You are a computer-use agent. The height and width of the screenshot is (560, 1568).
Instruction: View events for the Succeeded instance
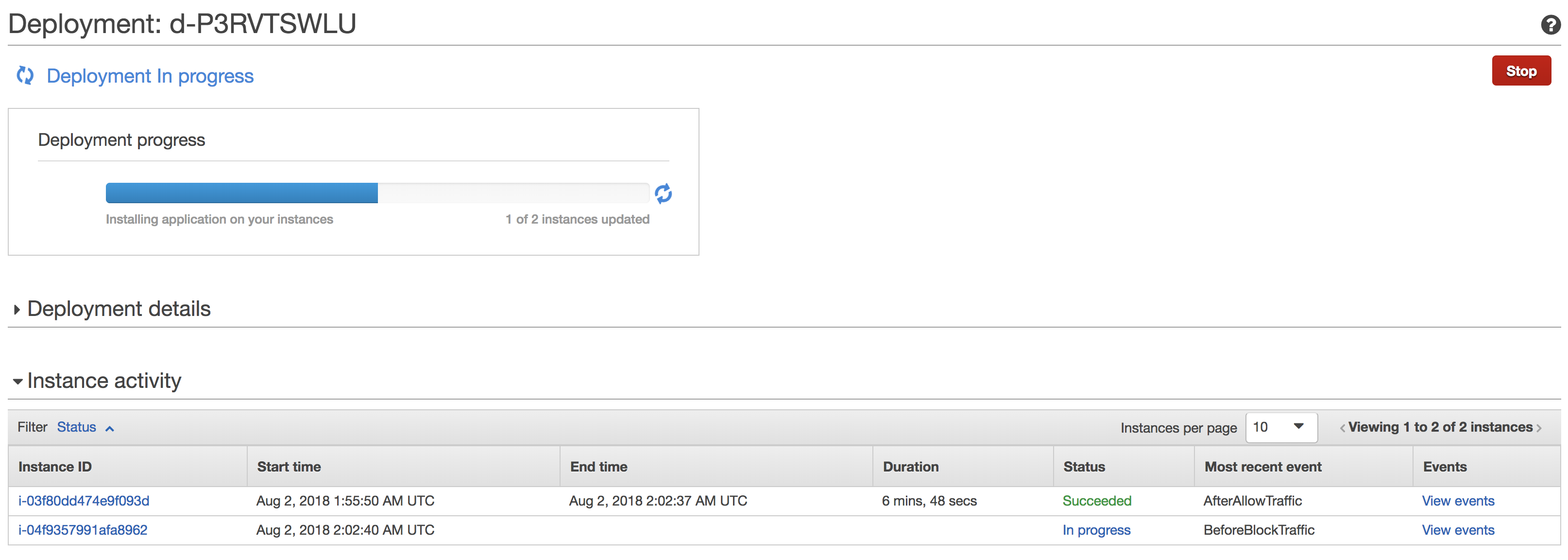(x=1457, y=501)
